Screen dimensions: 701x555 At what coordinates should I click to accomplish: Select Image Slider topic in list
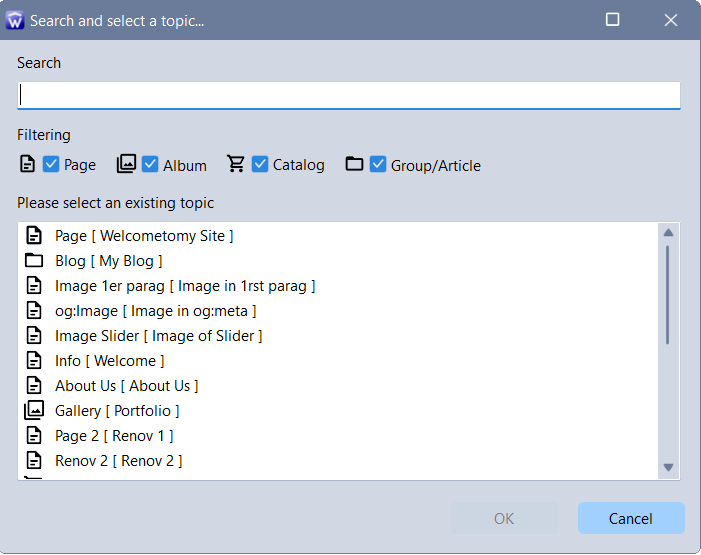(158, 336)
